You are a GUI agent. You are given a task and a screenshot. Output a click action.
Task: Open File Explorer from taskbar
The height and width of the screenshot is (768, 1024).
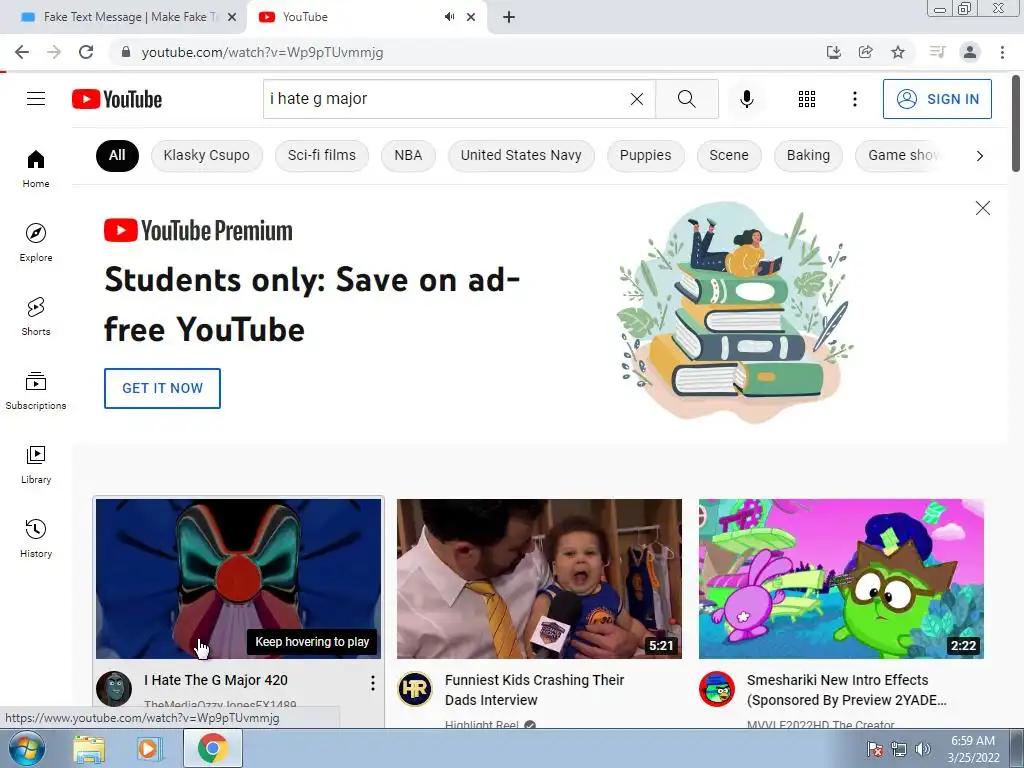[x=89, y=749]
